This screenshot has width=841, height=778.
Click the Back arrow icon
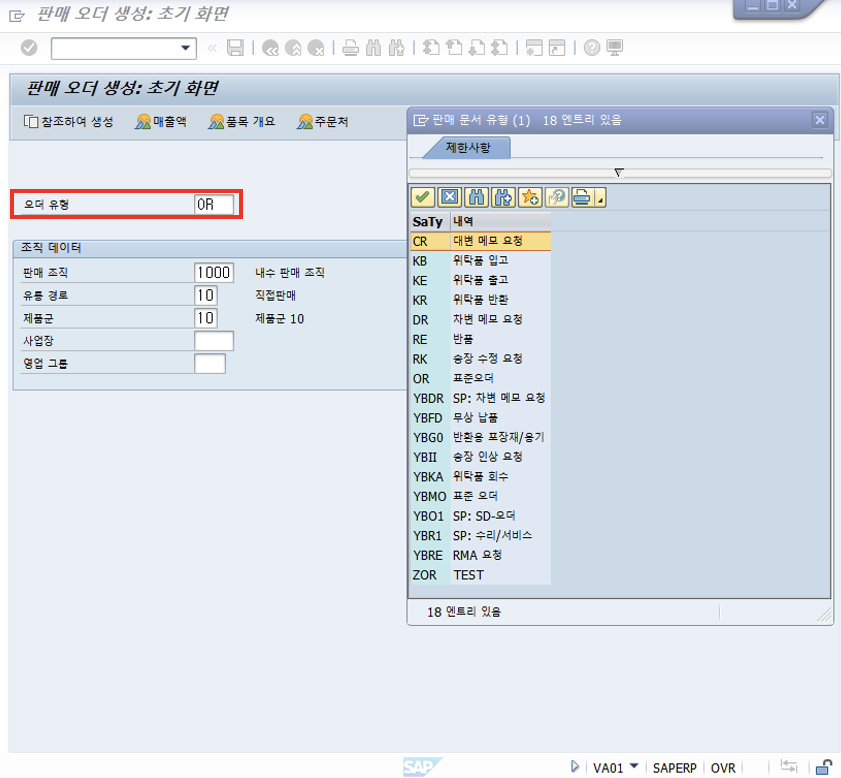tap(270, 48)
